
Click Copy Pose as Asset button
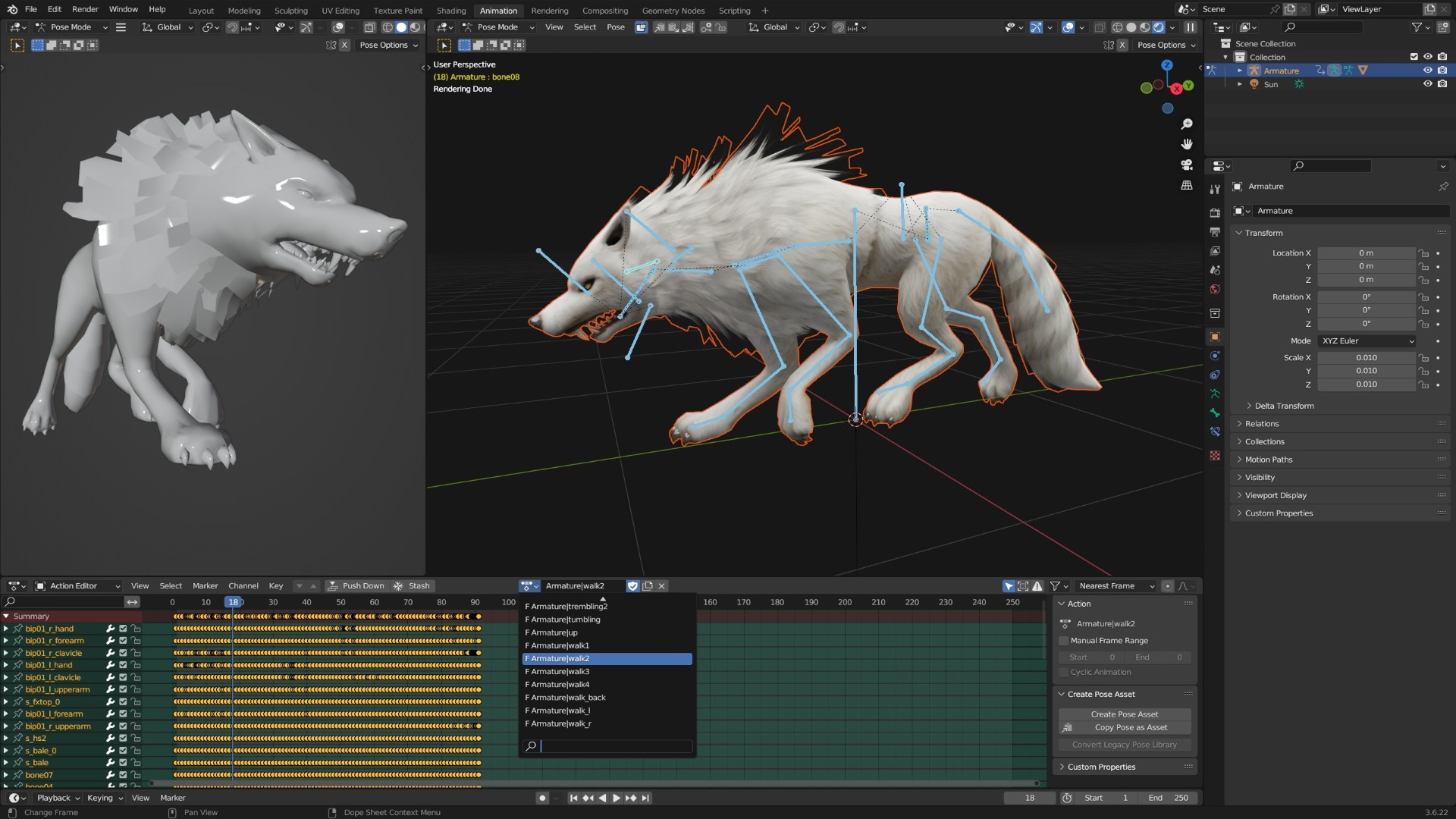tap(1124, 727)
